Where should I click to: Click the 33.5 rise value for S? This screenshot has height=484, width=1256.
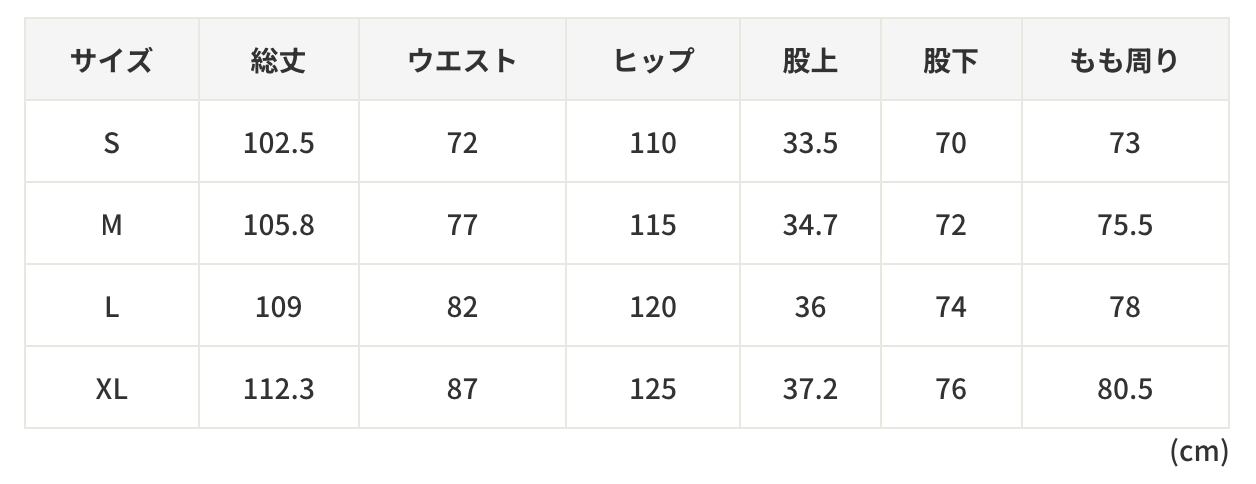coord(810,143)
